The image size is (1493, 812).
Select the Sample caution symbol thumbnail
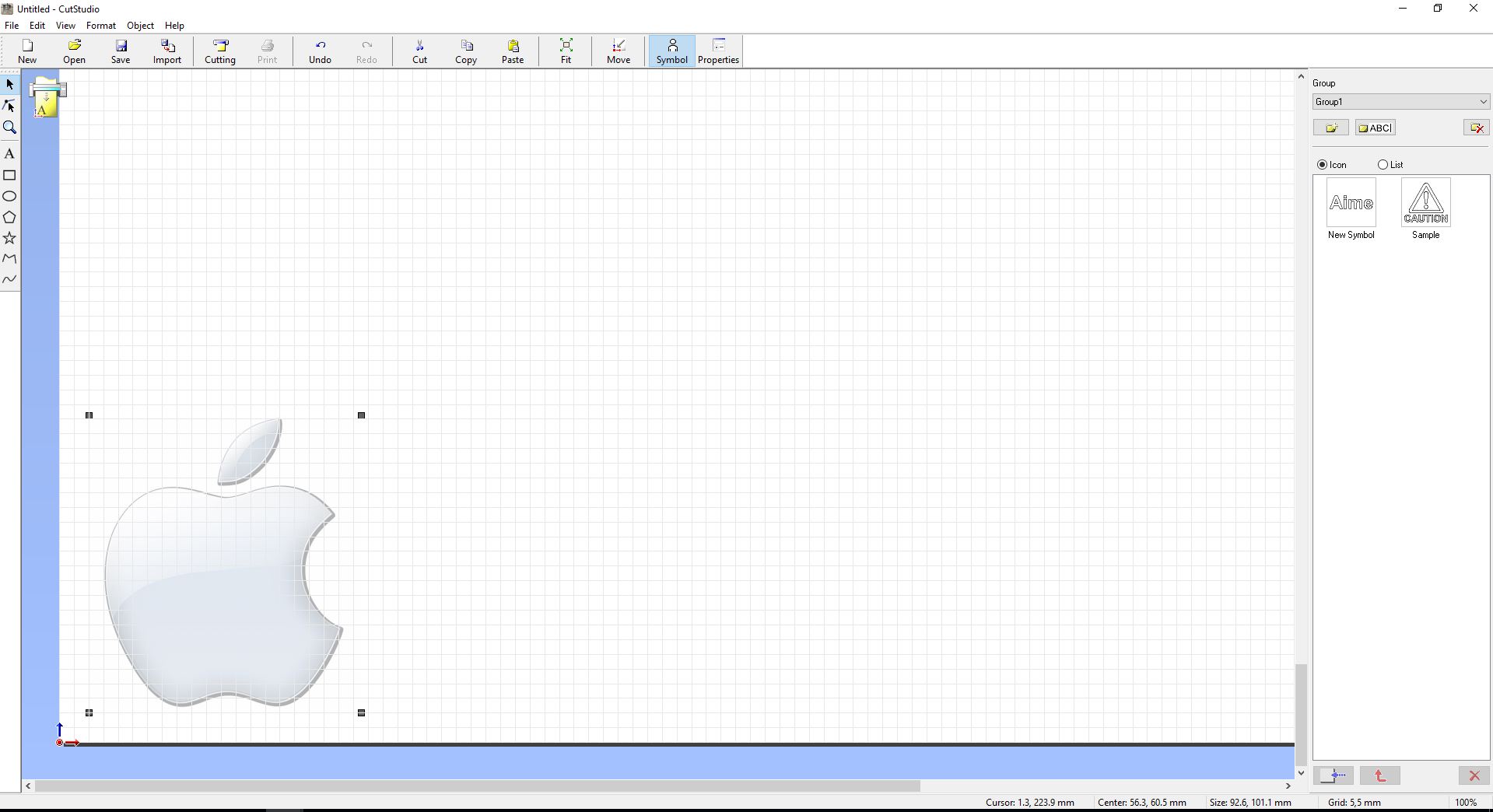tap(1426, 203)
